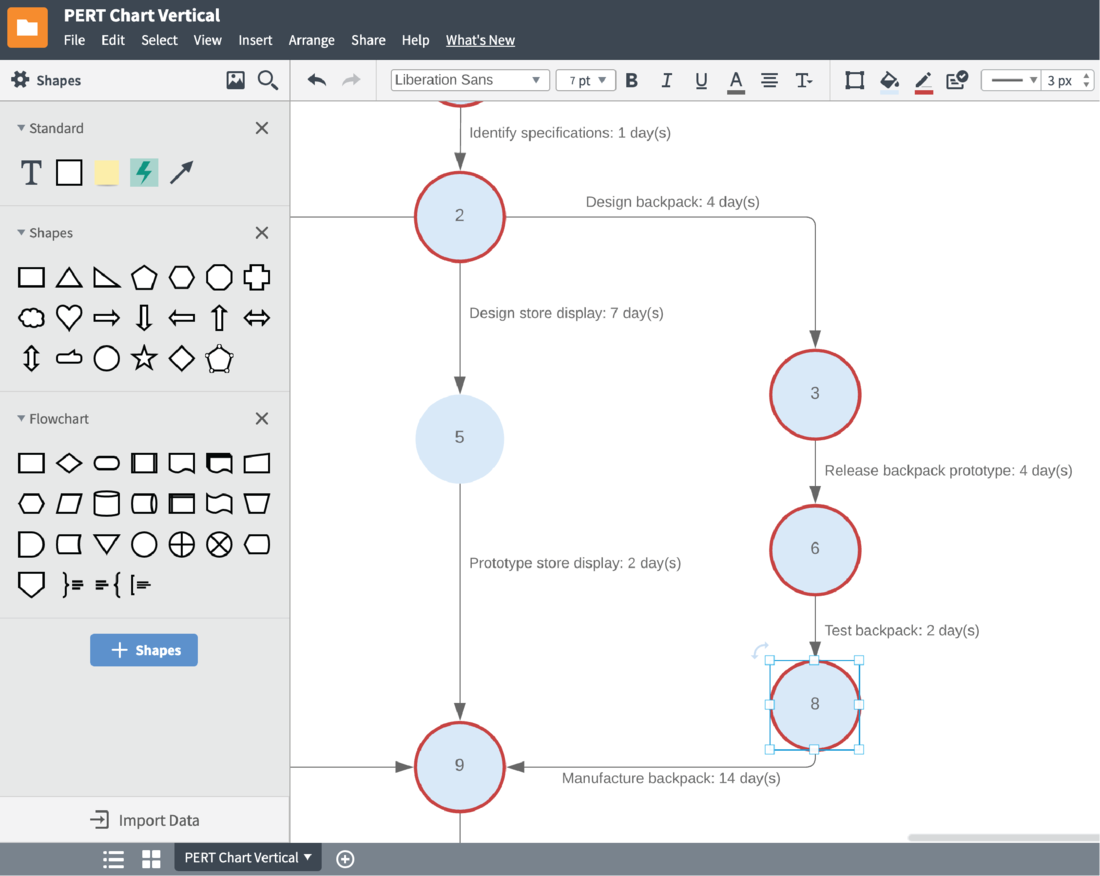This screenshot has width=1100, height=876.
Task: Open the Arrange menu
Action: tap(311, 40)
